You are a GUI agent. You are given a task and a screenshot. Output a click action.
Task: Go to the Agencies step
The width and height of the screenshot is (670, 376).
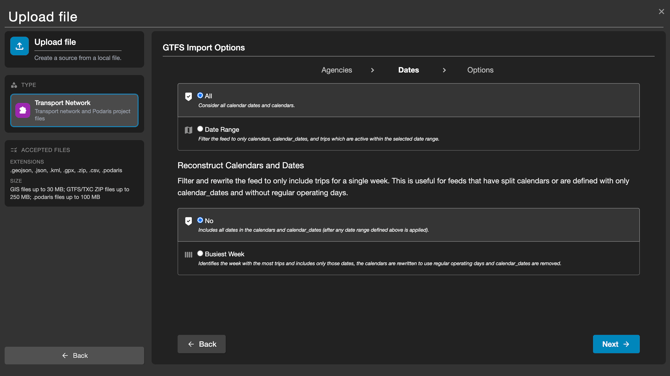pyautogui.click(x=337, y=70)
